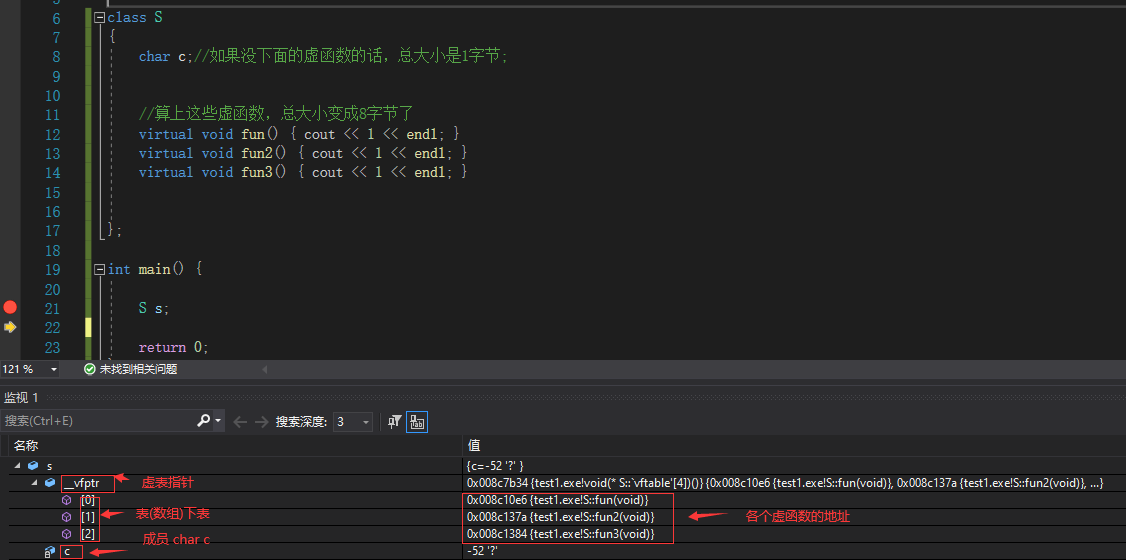The width and height of the screenshot is (1126, 560).
Task: Click the blue cube icon beside __vfptr
Action: [x=50, y=483]
